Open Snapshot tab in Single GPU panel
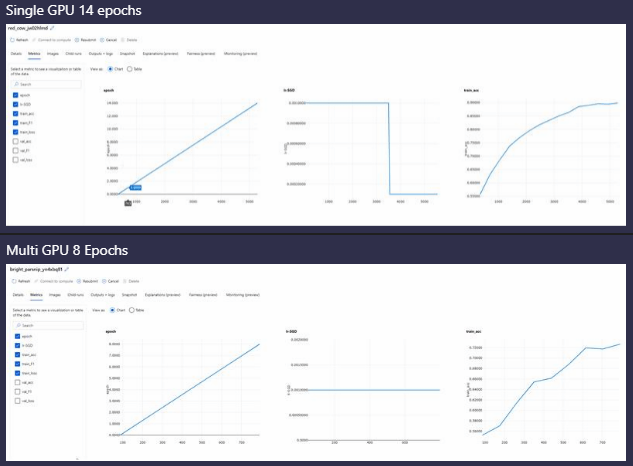This screenshot has width=633, height=466. pos(128,54)
